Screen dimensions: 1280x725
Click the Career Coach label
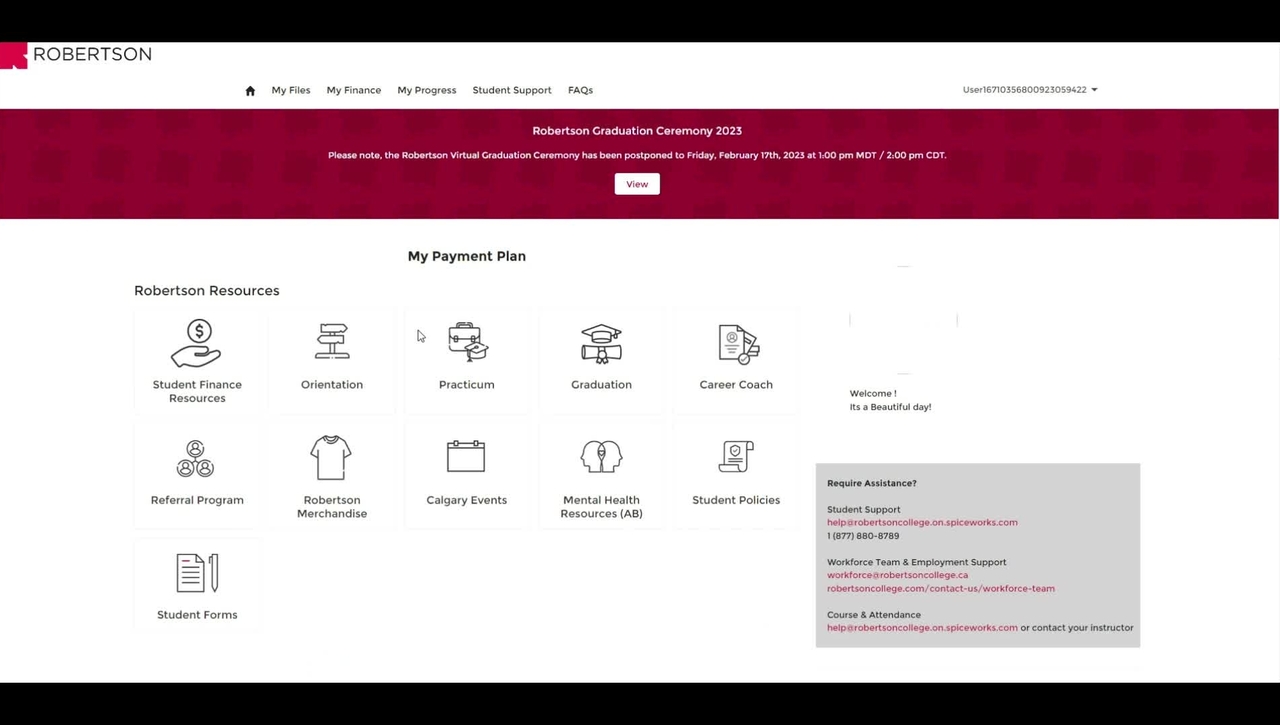(x=736, y=385)
